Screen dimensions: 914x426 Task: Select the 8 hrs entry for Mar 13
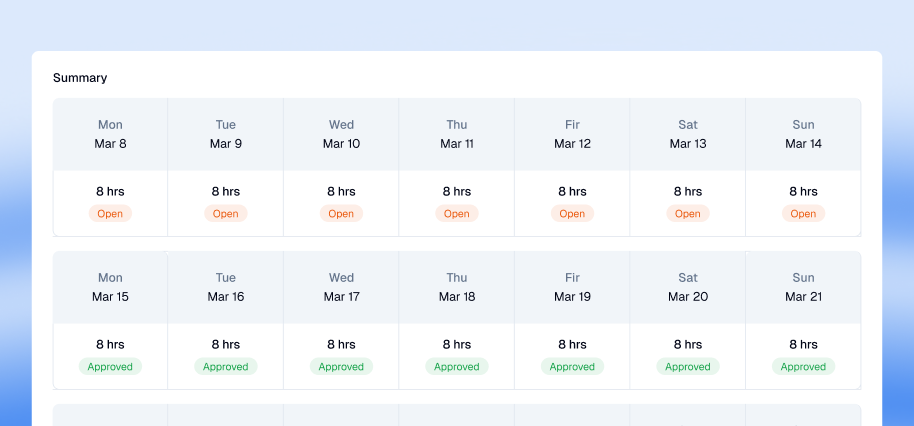click(688, 191)
